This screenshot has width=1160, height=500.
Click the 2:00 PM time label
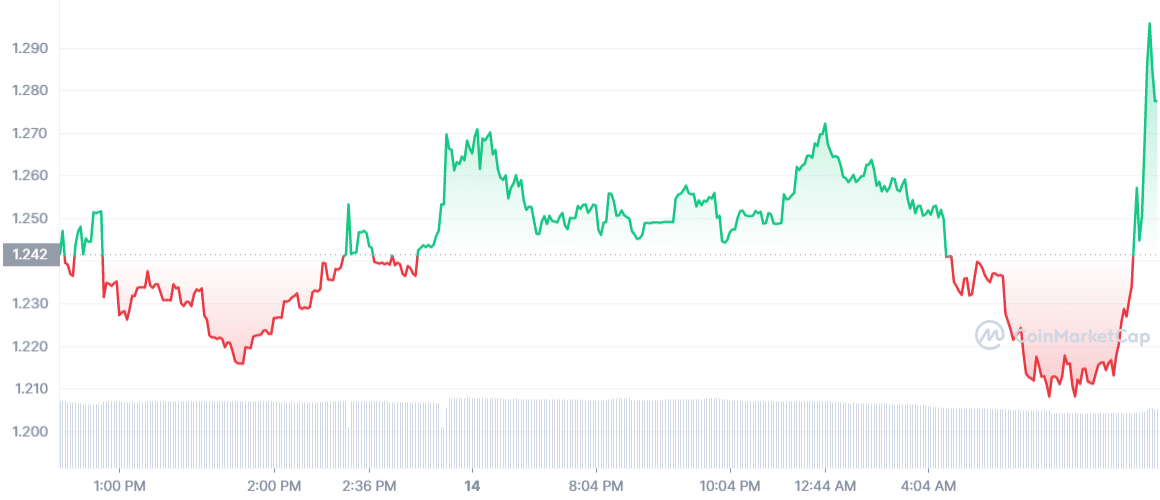274,486
